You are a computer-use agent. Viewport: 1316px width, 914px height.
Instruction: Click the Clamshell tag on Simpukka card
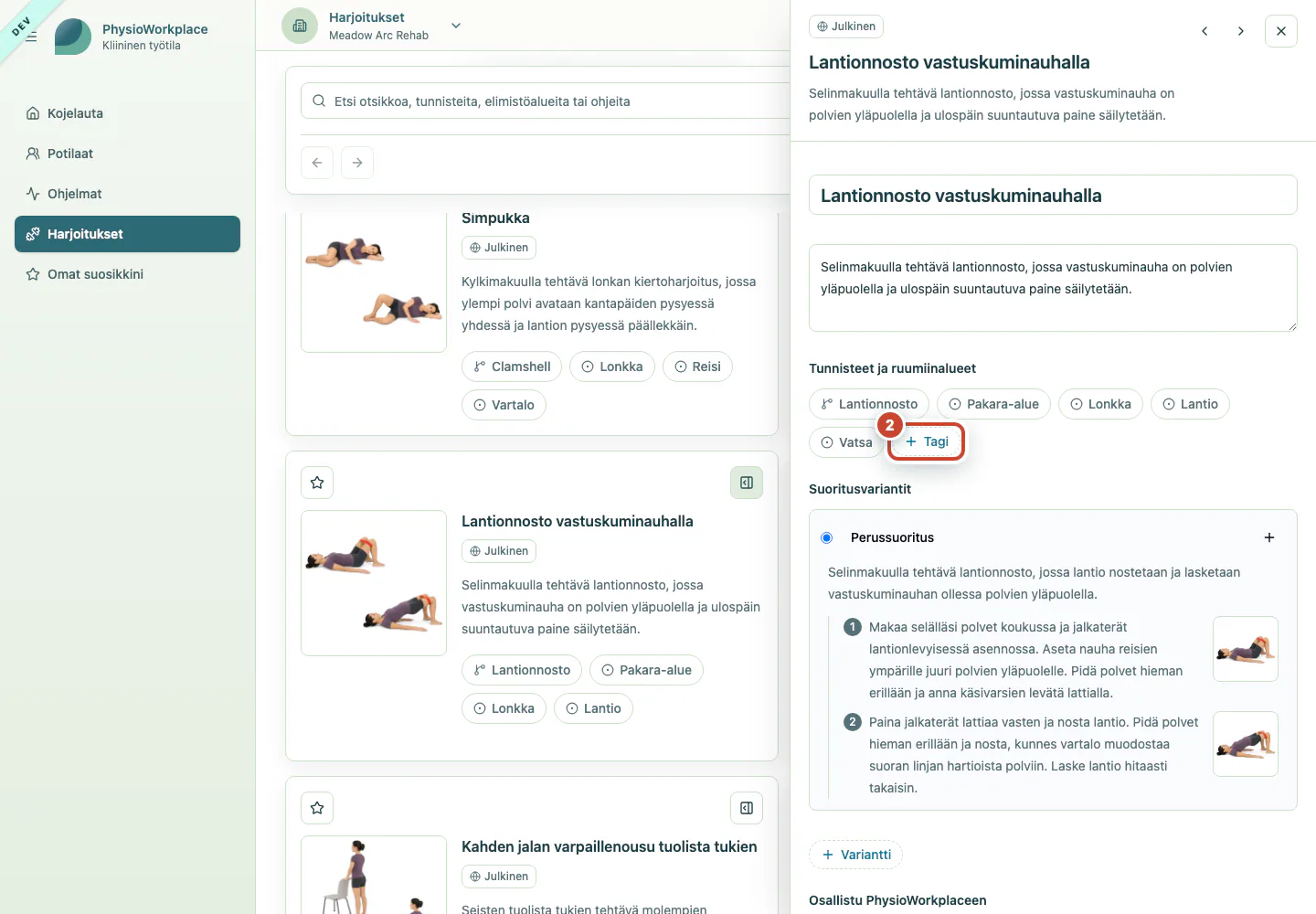pyautogui.click(x=512, y=367)
